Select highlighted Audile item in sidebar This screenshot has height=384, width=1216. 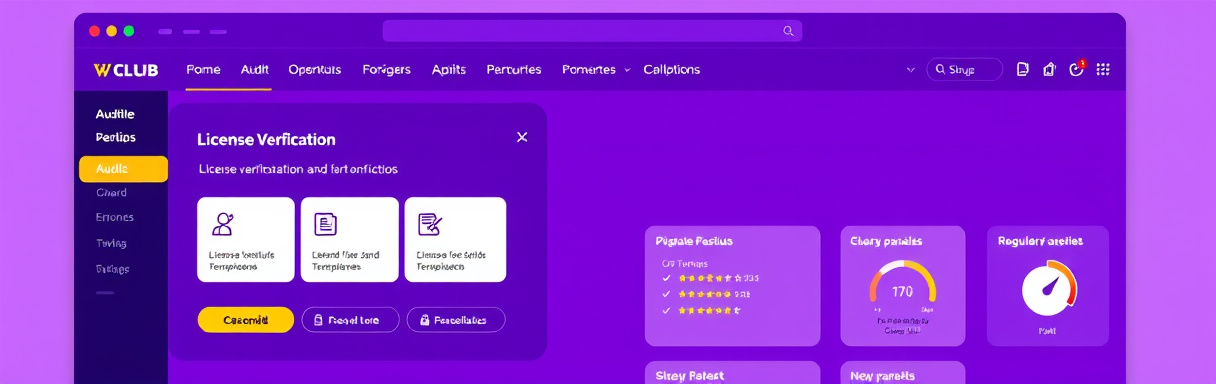124,169
